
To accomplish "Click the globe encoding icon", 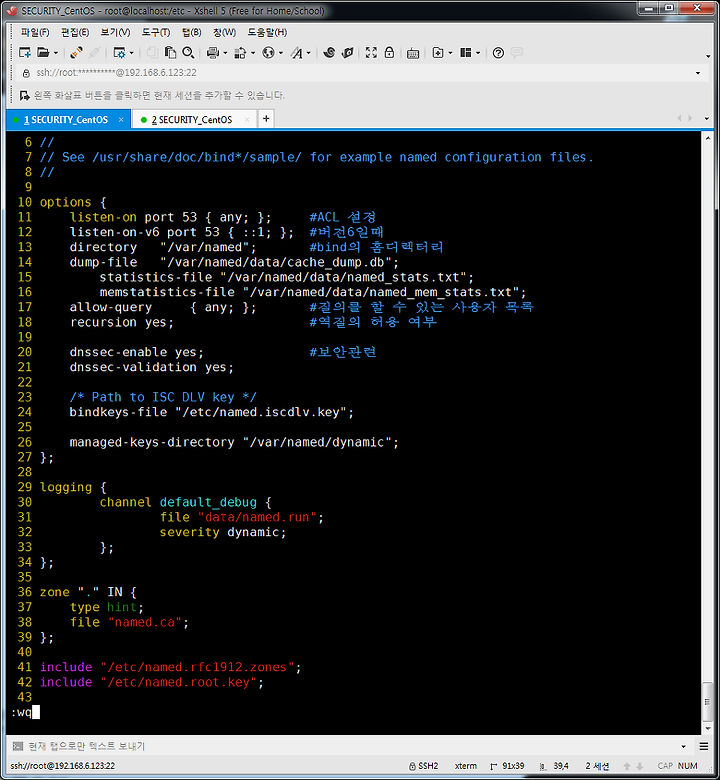I will (268, 53).
